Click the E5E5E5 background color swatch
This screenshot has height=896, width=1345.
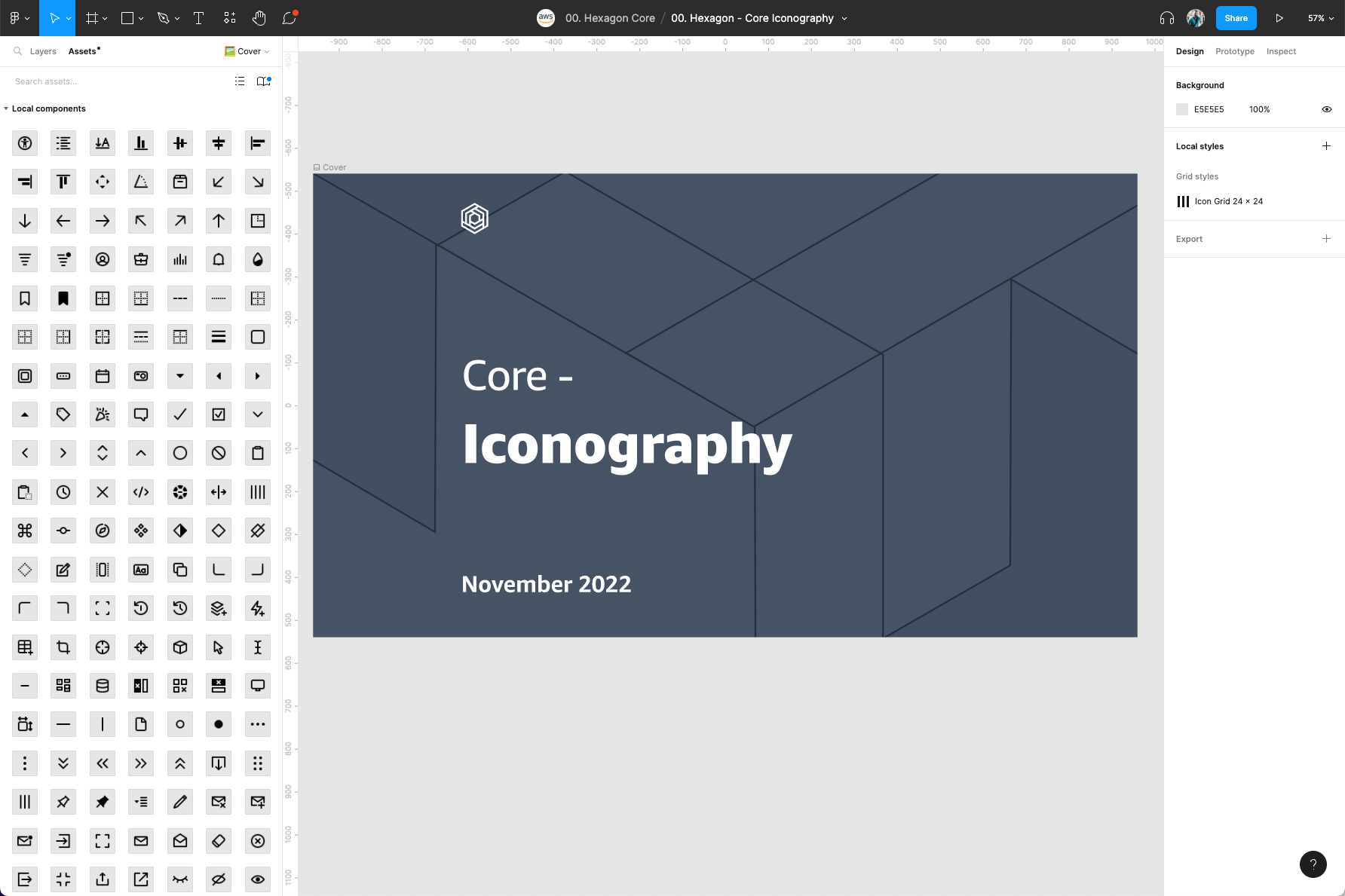(1182, 109)
